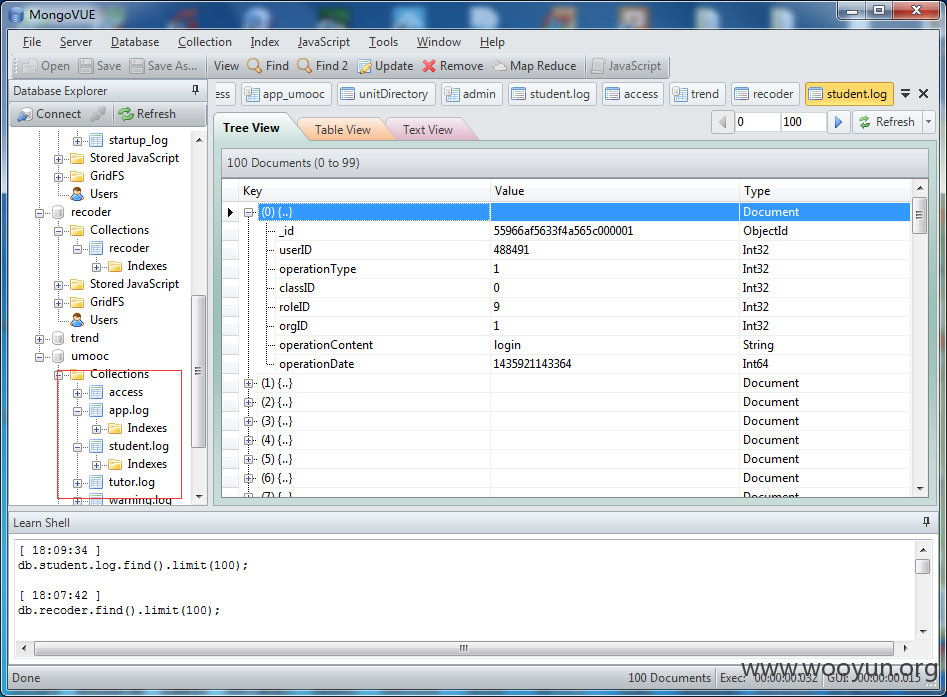Pin the Learn Shell panel
Viewport: 947px width, 697px height.
click(x=926, y=522)
